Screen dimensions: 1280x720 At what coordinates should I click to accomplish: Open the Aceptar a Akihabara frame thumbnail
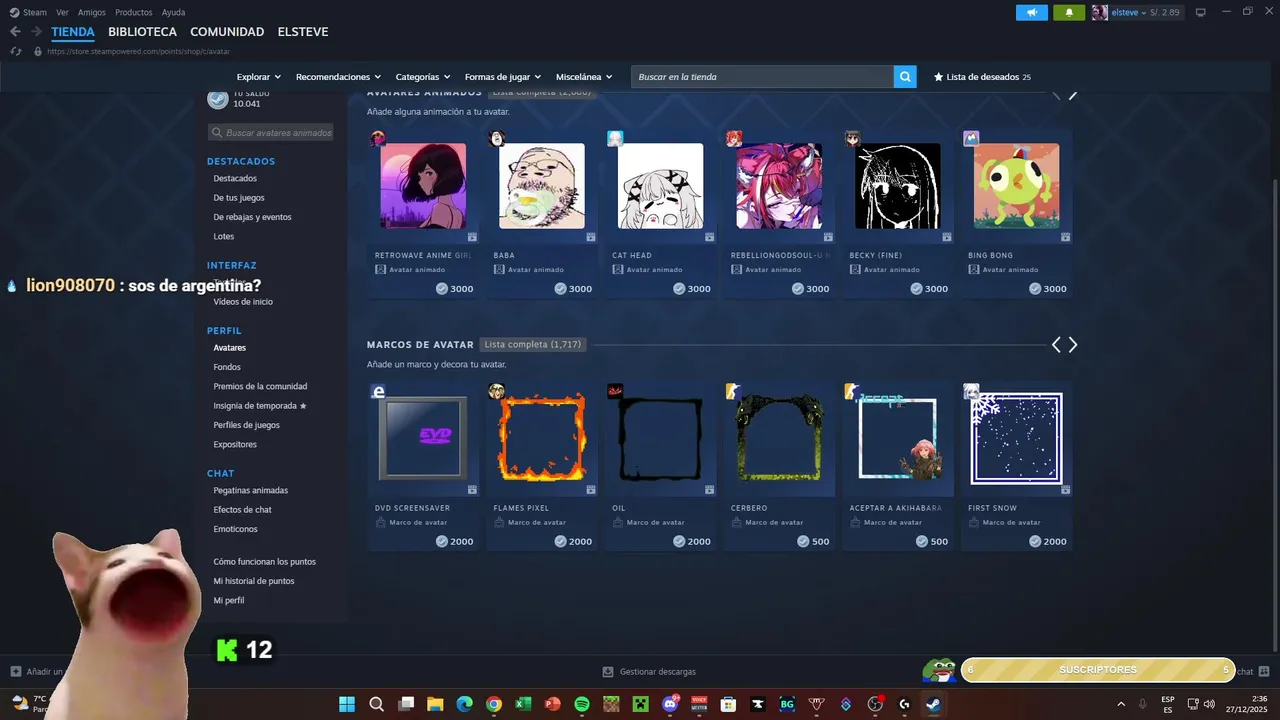coord(898,439)
